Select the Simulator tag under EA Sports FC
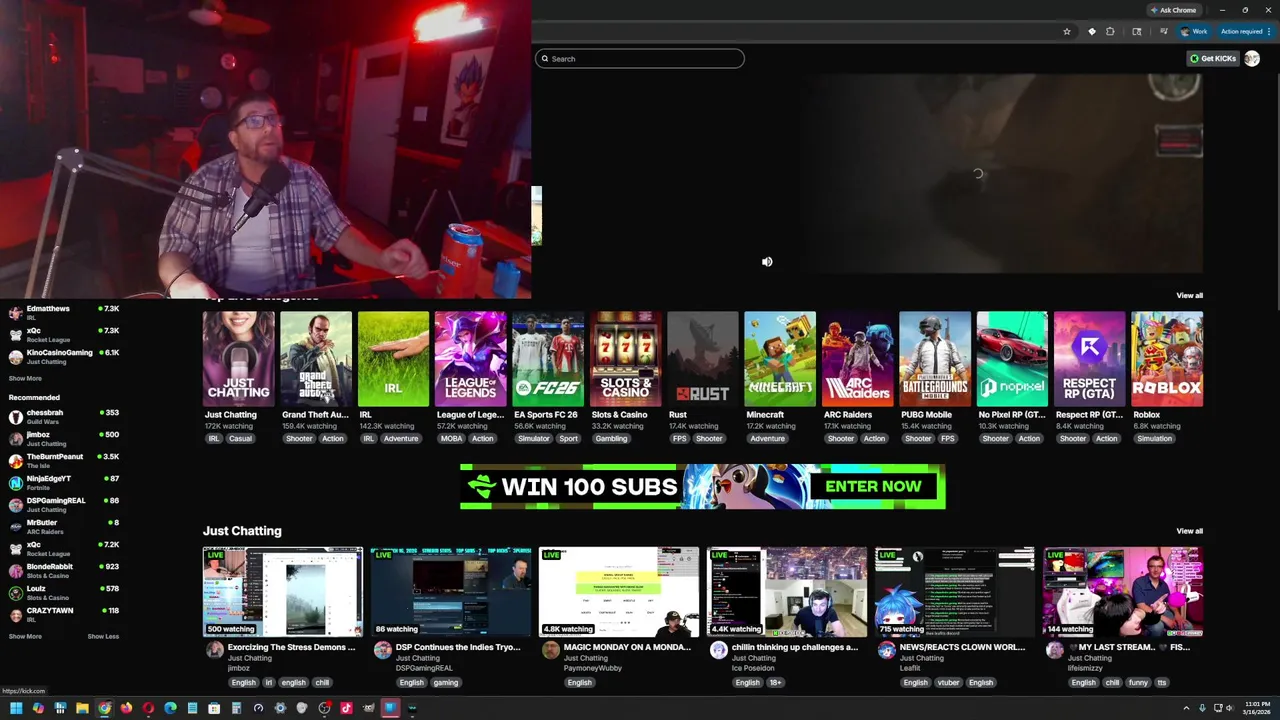The height and width of the screenshot is (720, 1280). [533, 438]
